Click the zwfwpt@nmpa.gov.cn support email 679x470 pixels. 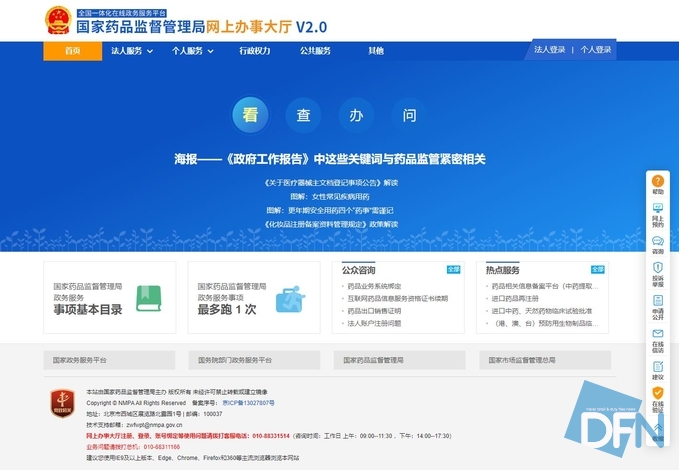click(154, 425)
